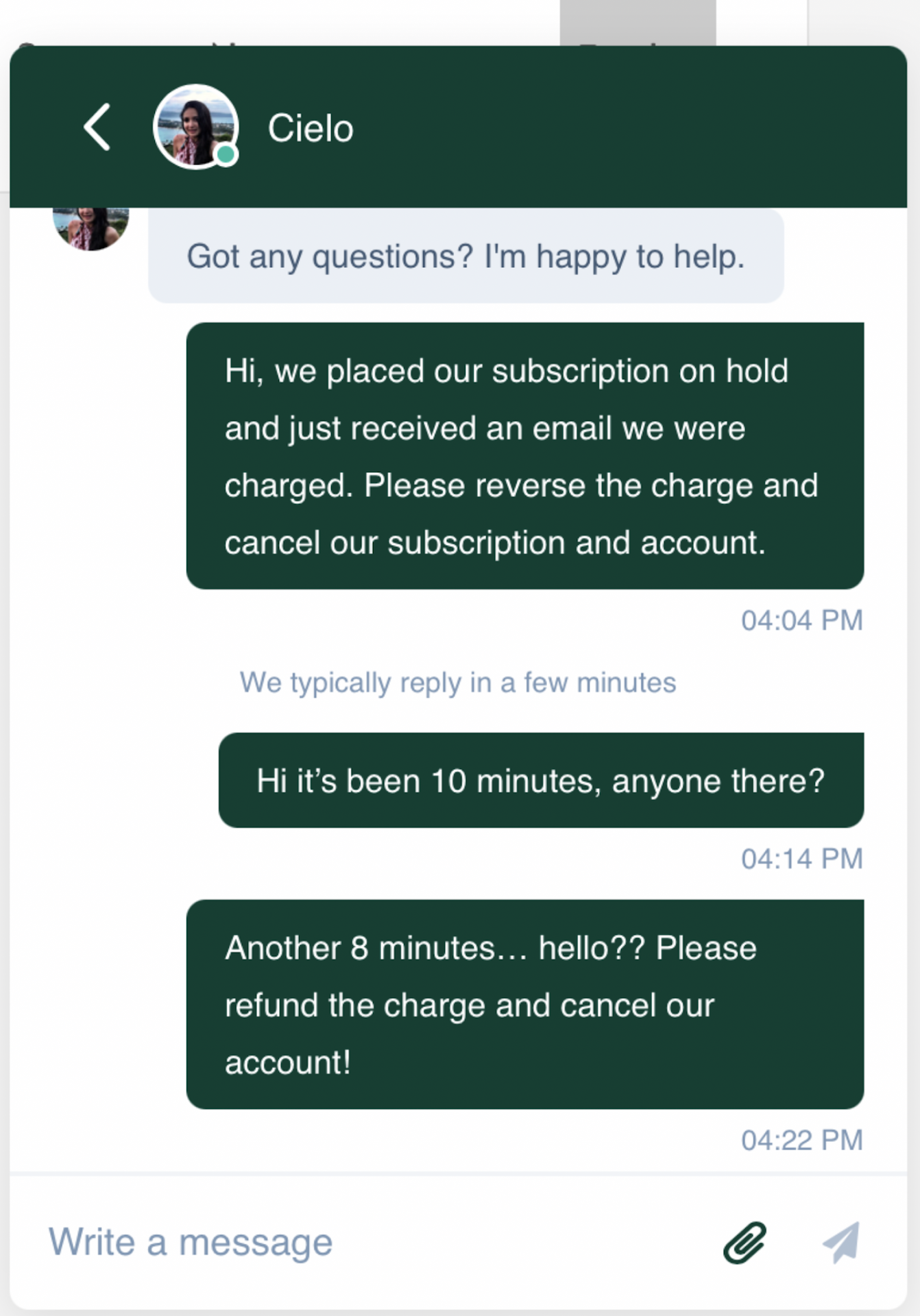The image size is (920, 1316).
Task: Click the green online status dot
Action: click(226, 155)
